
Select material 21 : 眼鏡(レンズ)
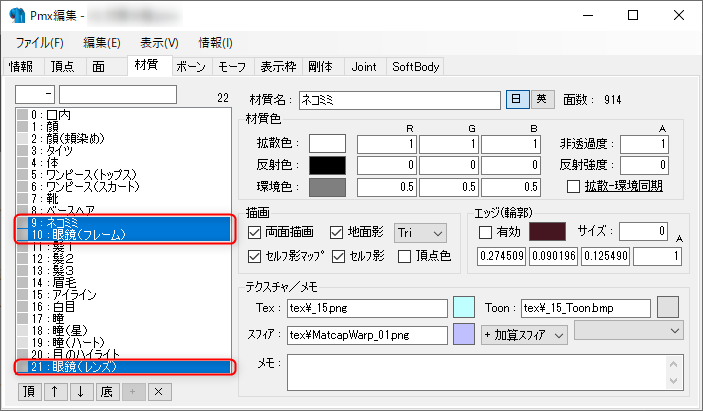pos(123,367)
